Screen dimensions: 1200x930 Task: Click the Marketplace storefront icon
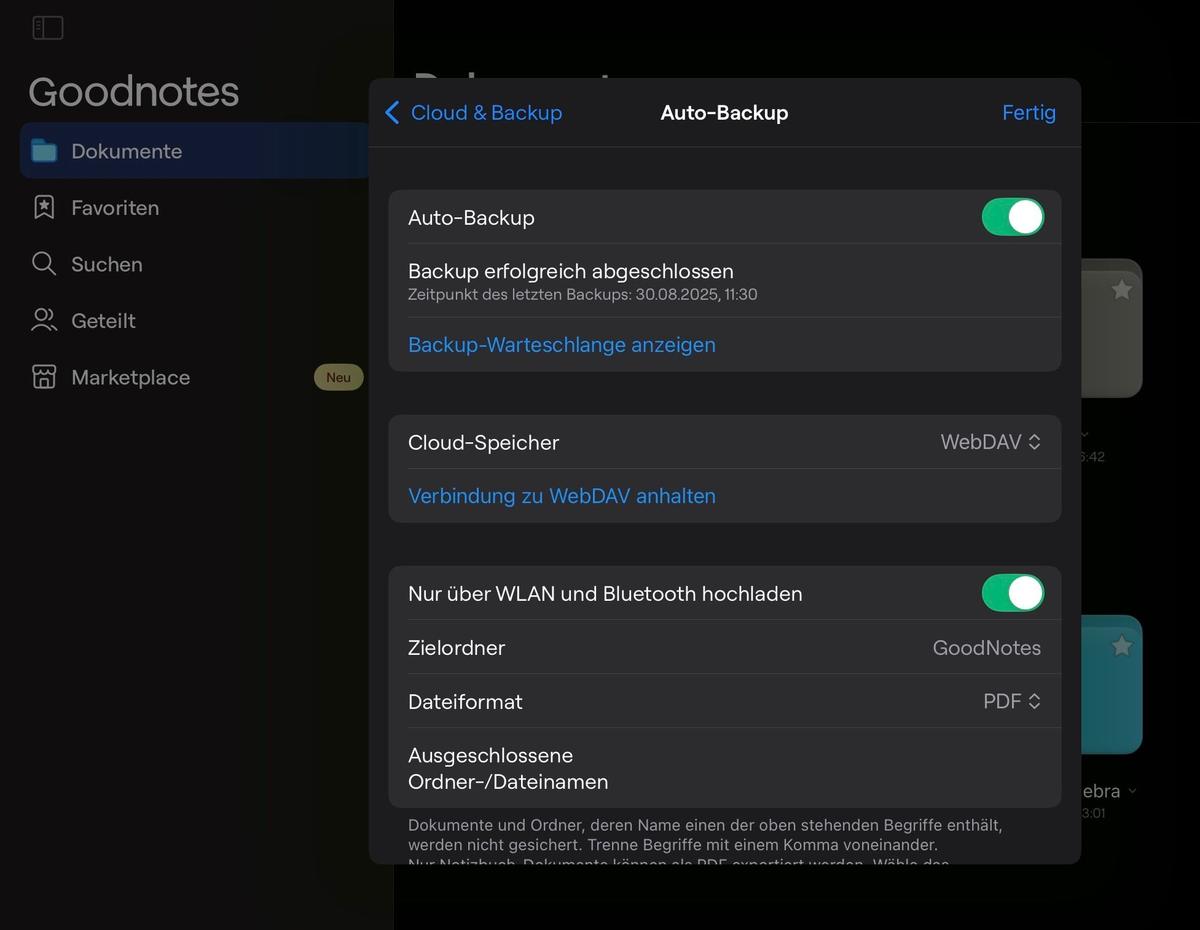(44, 377)
